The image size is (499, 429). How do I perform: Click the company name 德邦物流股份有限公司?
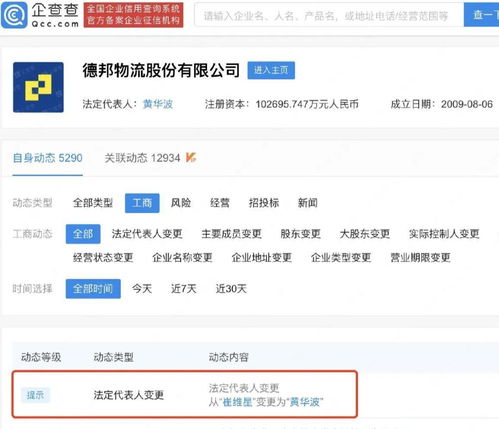point(161,70)
